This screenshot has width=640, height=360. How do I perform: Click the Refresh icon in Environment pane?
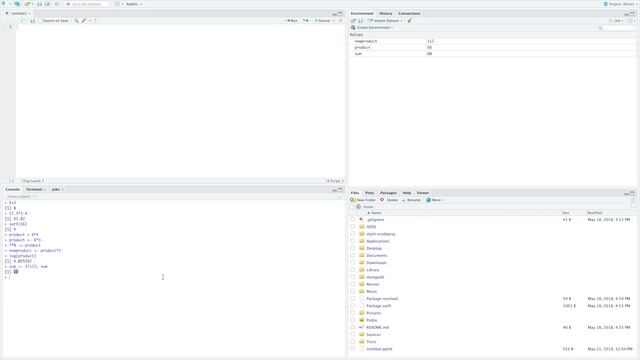631,20
